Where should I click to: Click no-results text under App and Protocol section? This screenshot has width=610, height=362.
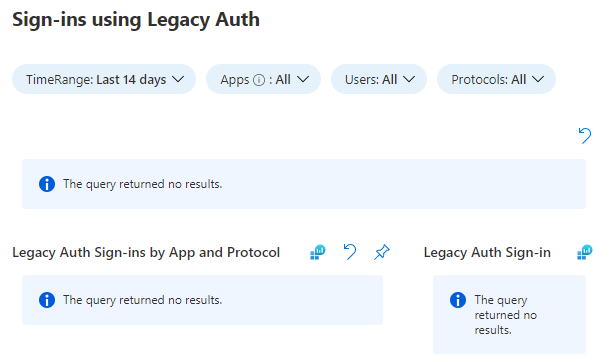(x=142, y=300)
